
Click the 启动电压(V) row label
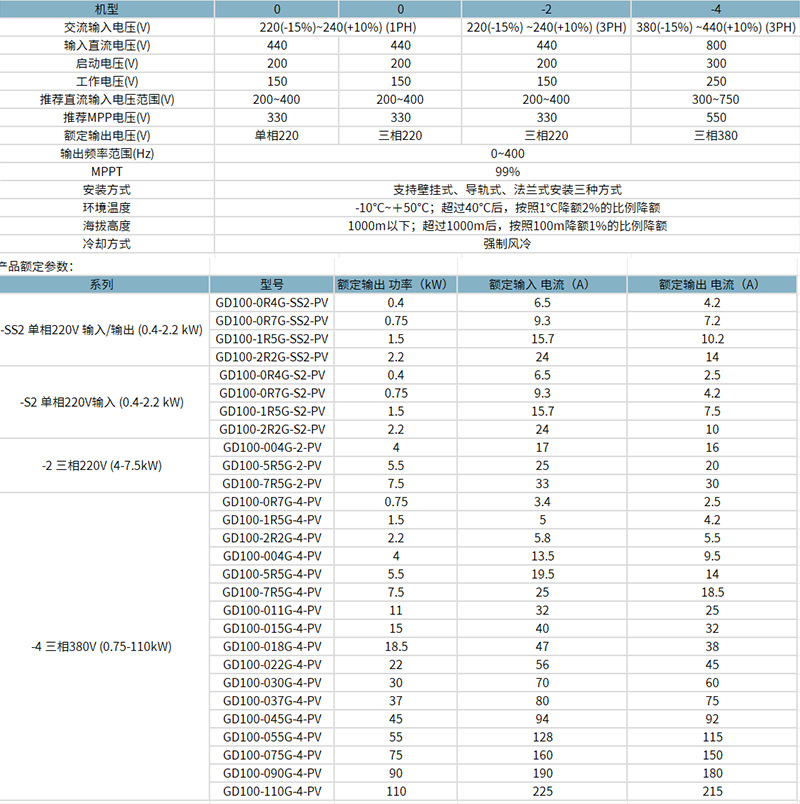(x=107, y=64)
